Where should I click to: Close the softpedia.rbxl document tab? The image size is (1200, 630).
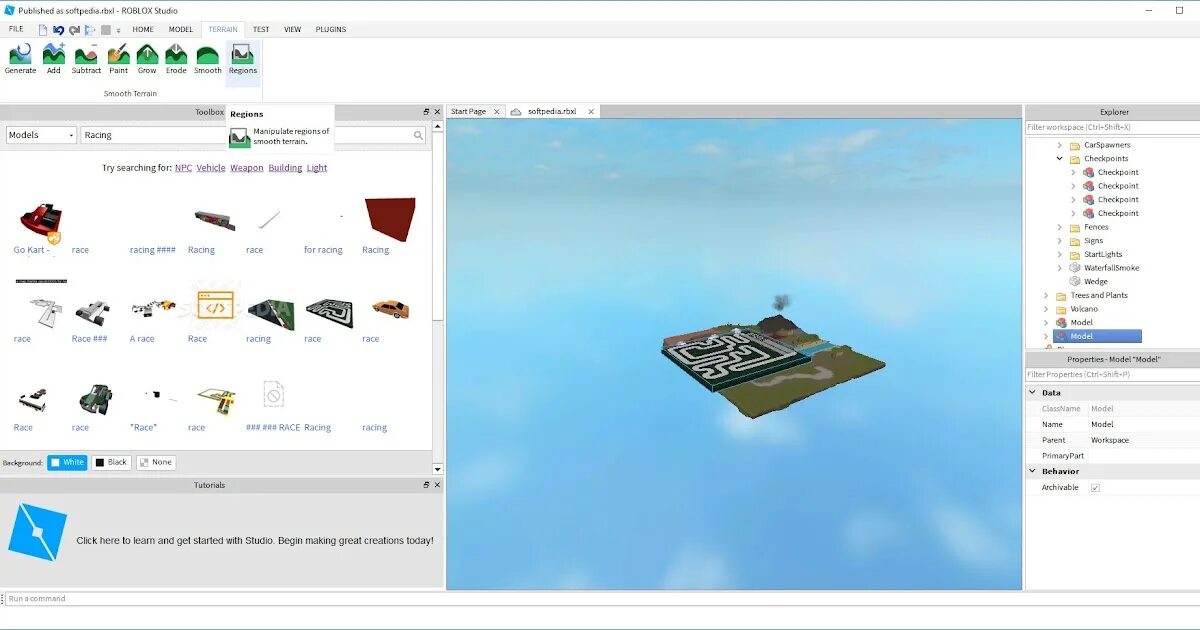[x=591, y=112]
